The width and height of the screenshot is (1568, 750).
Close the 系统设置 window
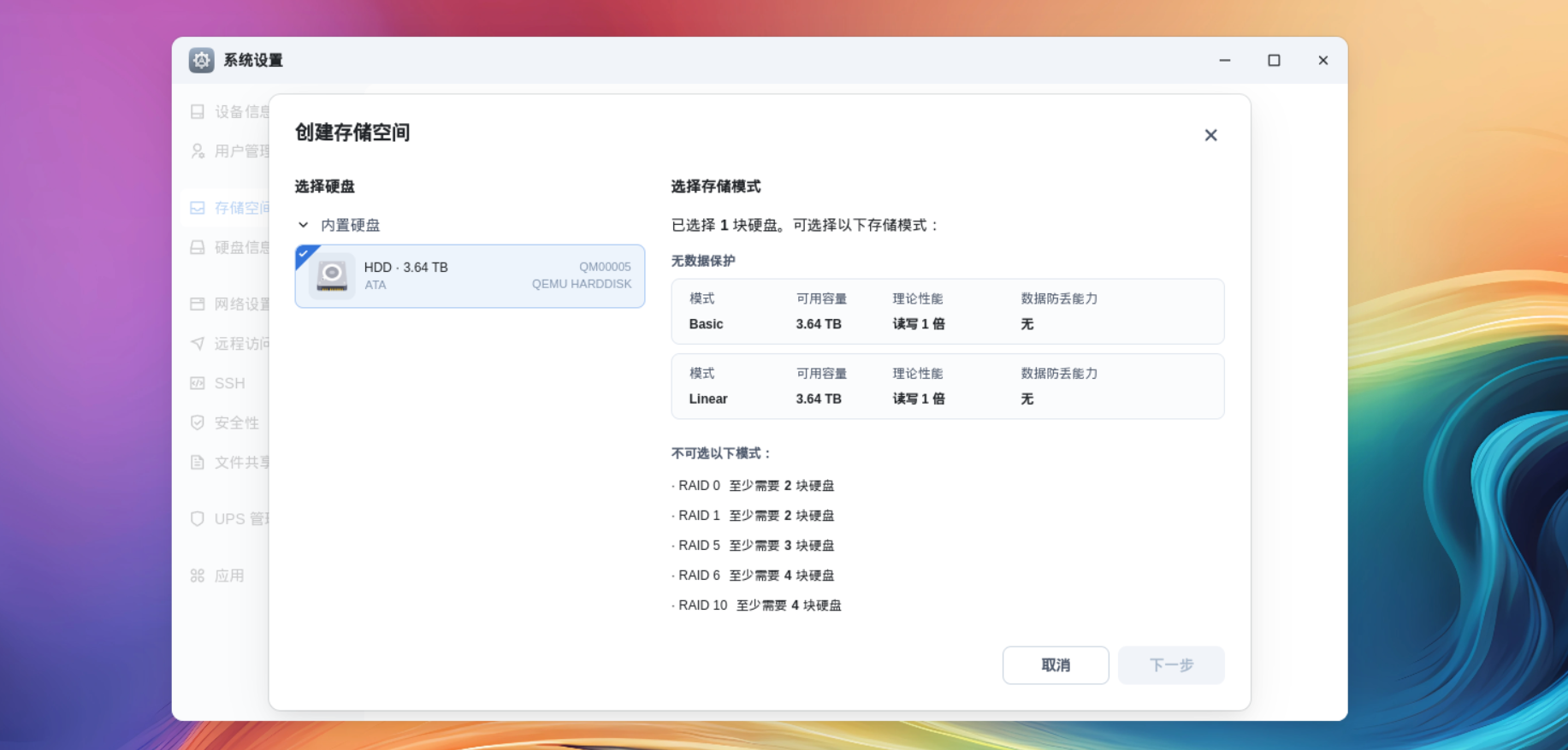pos(1323,60)
